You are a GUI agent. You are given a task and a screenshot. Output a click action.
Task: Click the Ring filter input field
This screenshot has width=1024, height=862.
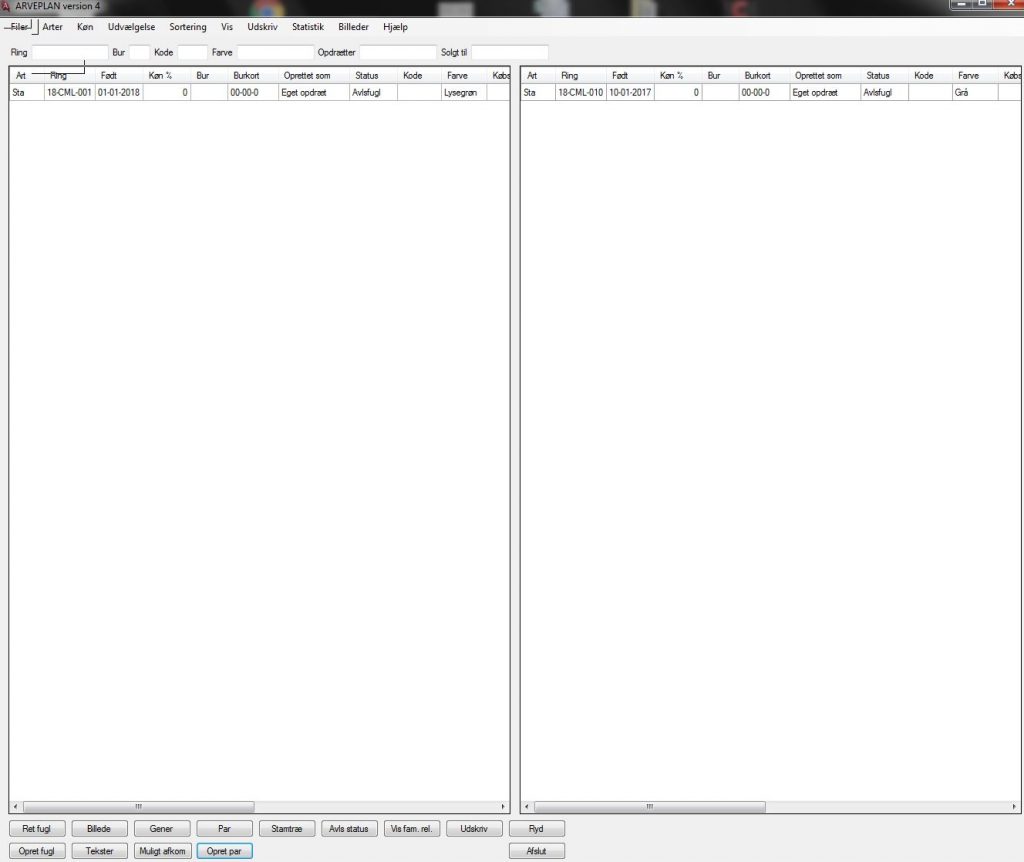pos(70,52)
